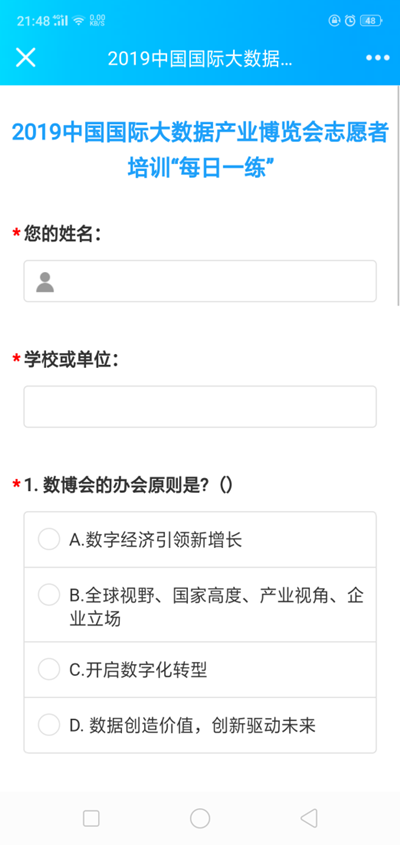The width and height of the screenshot is (400, 845).
Task: Tap the page title 2019中国国际大数据 in header
Action: coord(200,59)
